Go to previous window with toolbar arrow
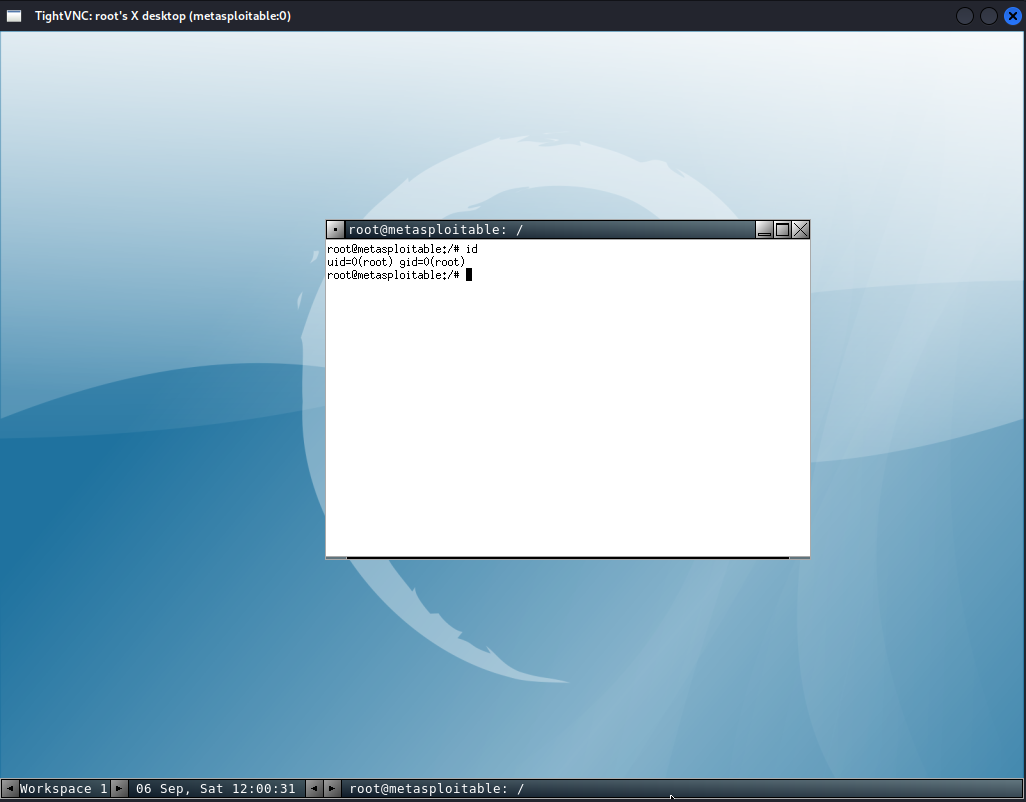This screenshot has height=802, width=1026. click(314, 789)
